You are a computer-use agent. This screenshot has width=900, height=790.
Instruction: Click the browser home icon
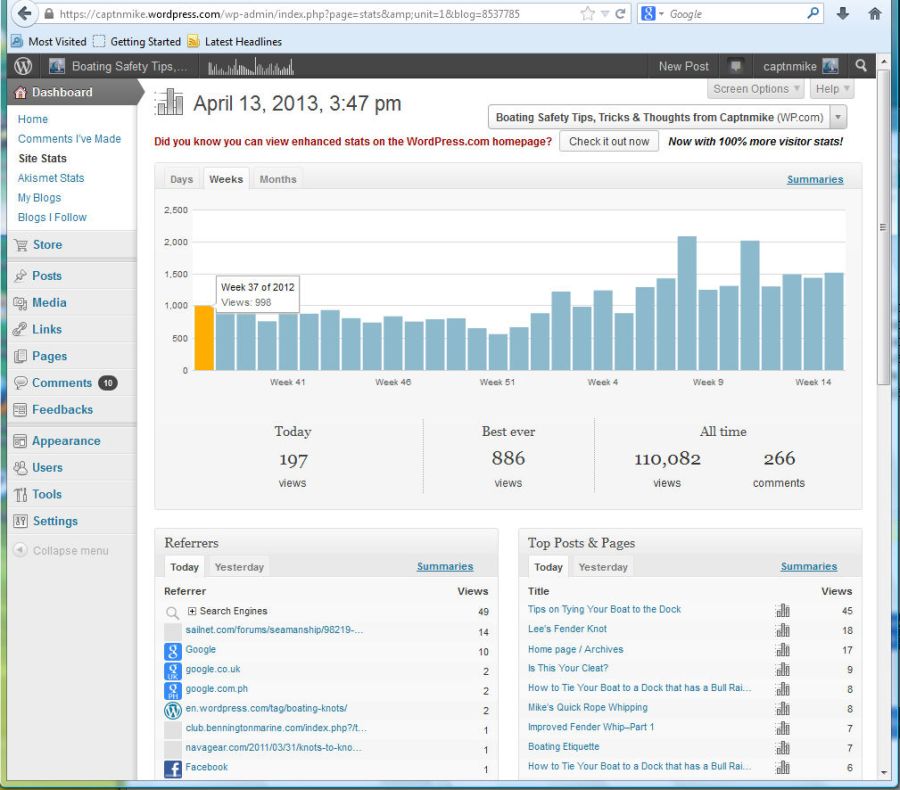coord(875,14)
